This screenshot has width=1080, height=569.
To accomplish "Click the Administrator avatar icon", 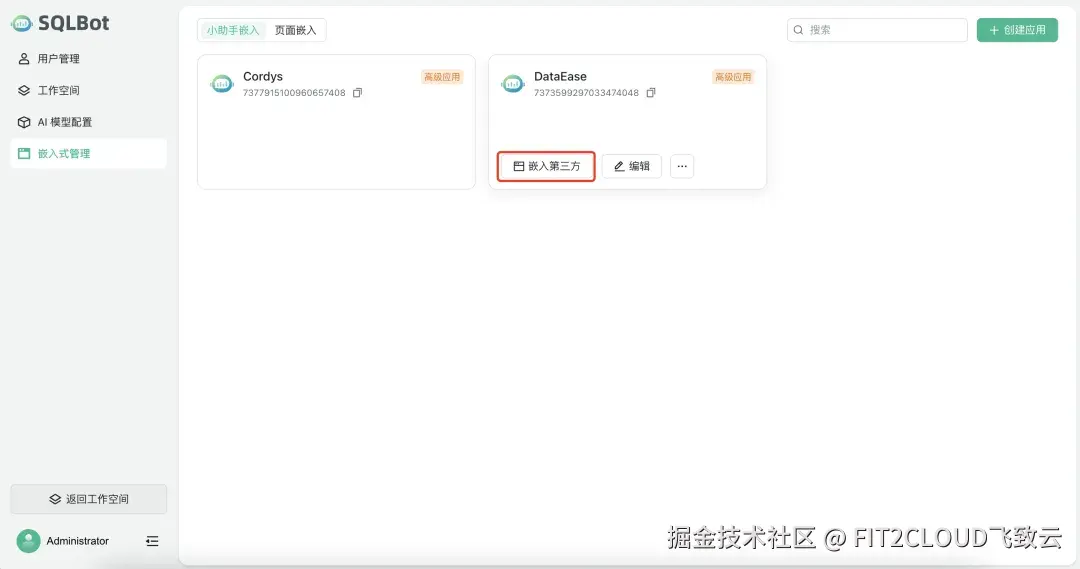I will pos(28,541).
